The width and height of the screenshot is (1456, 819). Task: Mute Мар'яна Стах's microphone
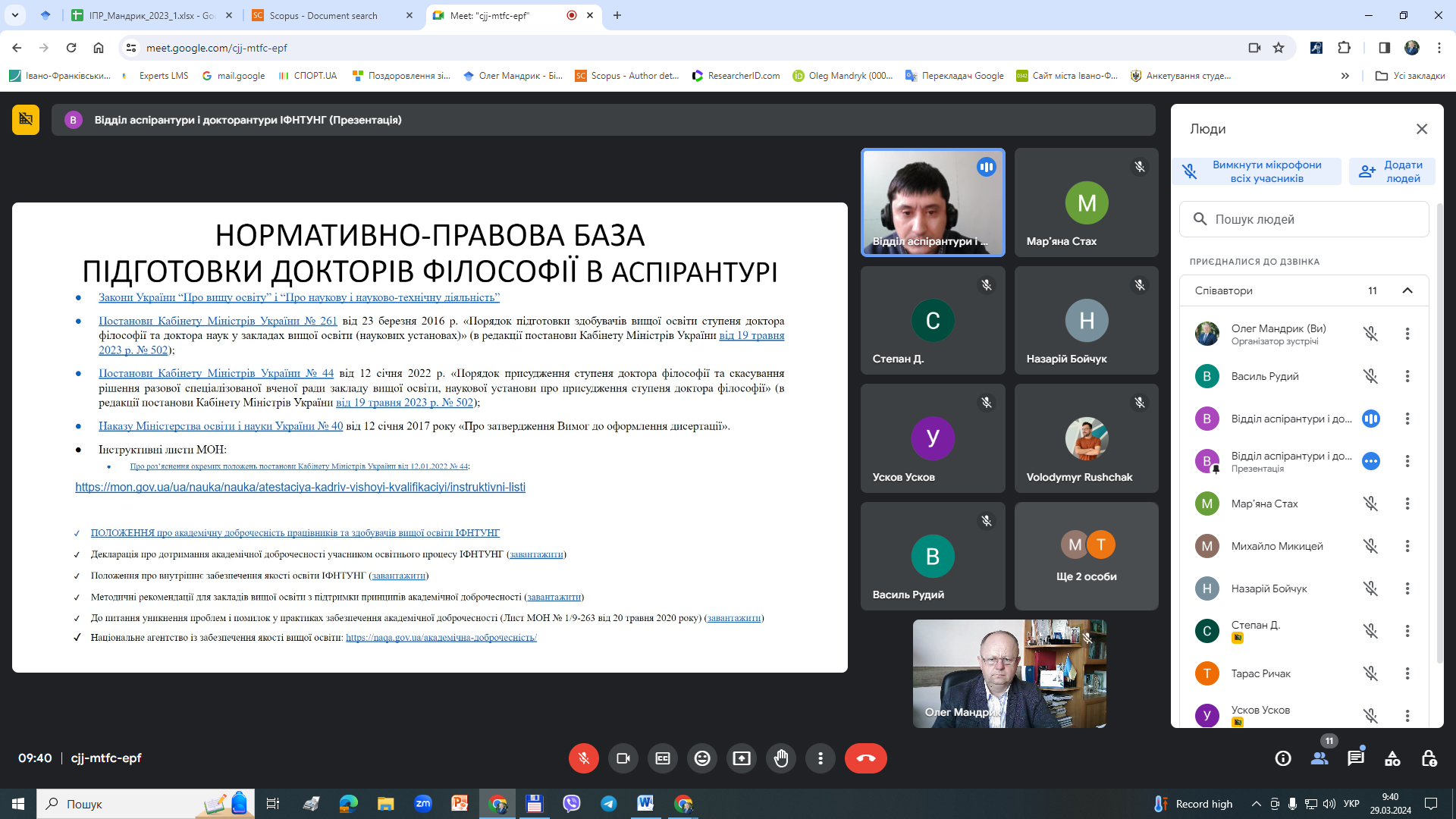[1370, 503]
